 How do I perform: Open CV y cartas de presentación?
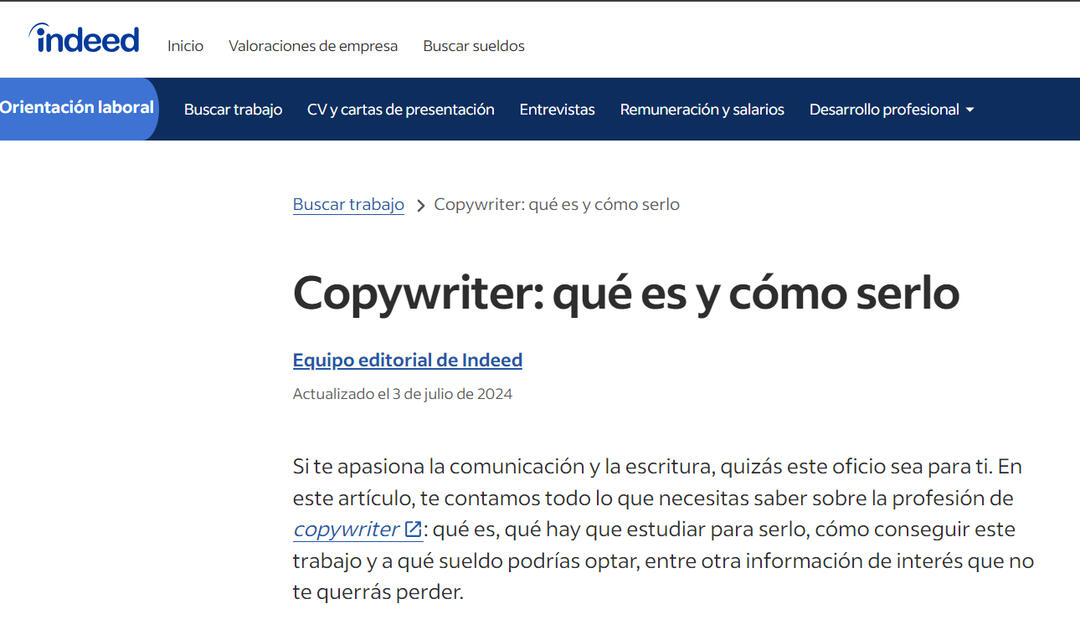pos(400,110)
